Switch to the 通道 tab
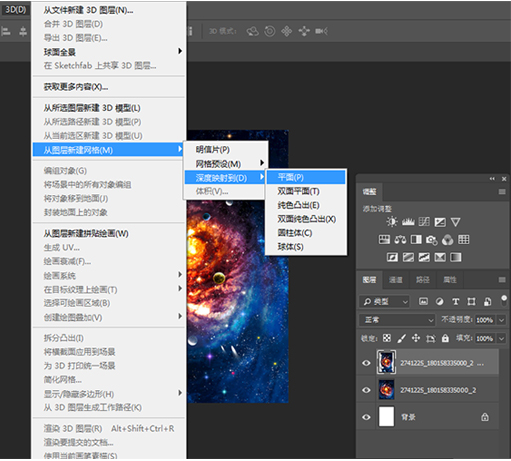The image size is (511, 461). pos(396,280)
